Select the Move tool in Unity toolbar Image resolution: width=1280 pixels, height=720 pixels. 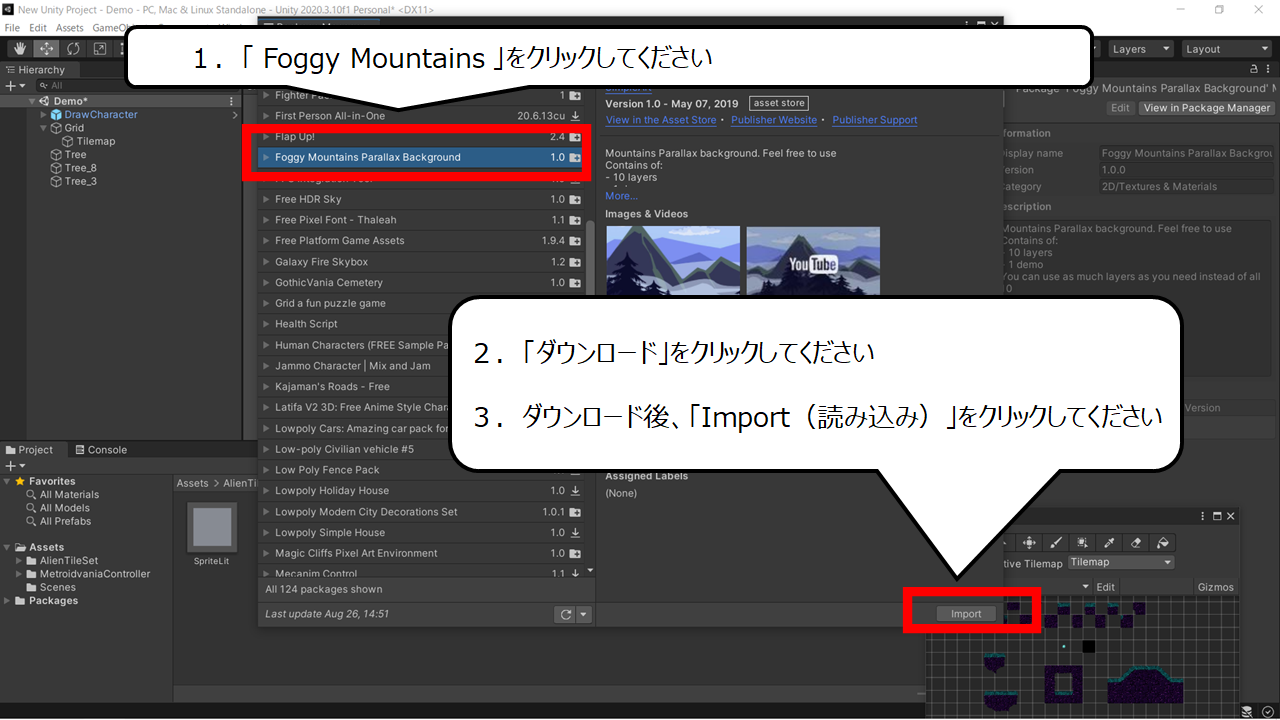point(46,48)
